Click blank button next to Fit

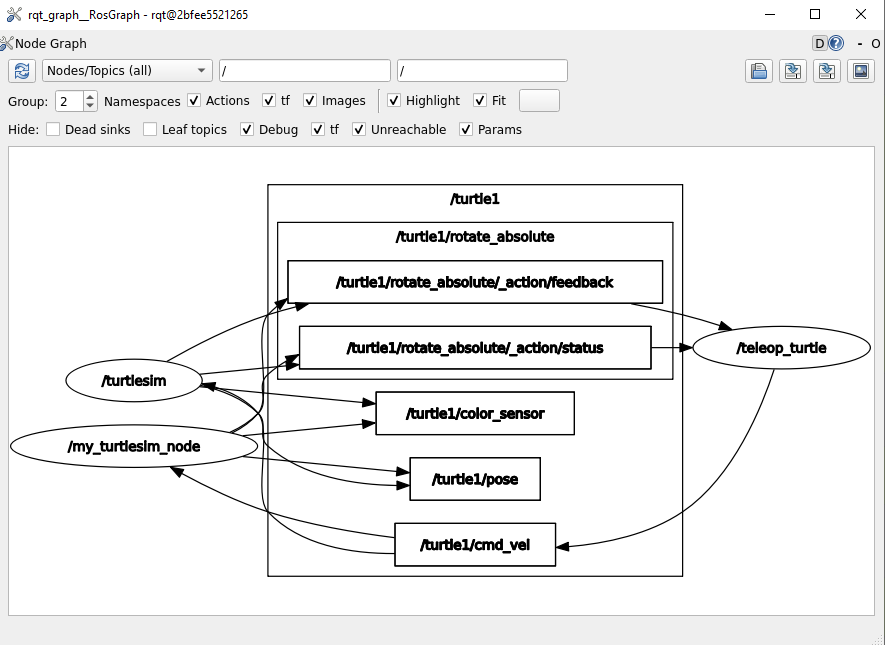click(x=539, y=100)
